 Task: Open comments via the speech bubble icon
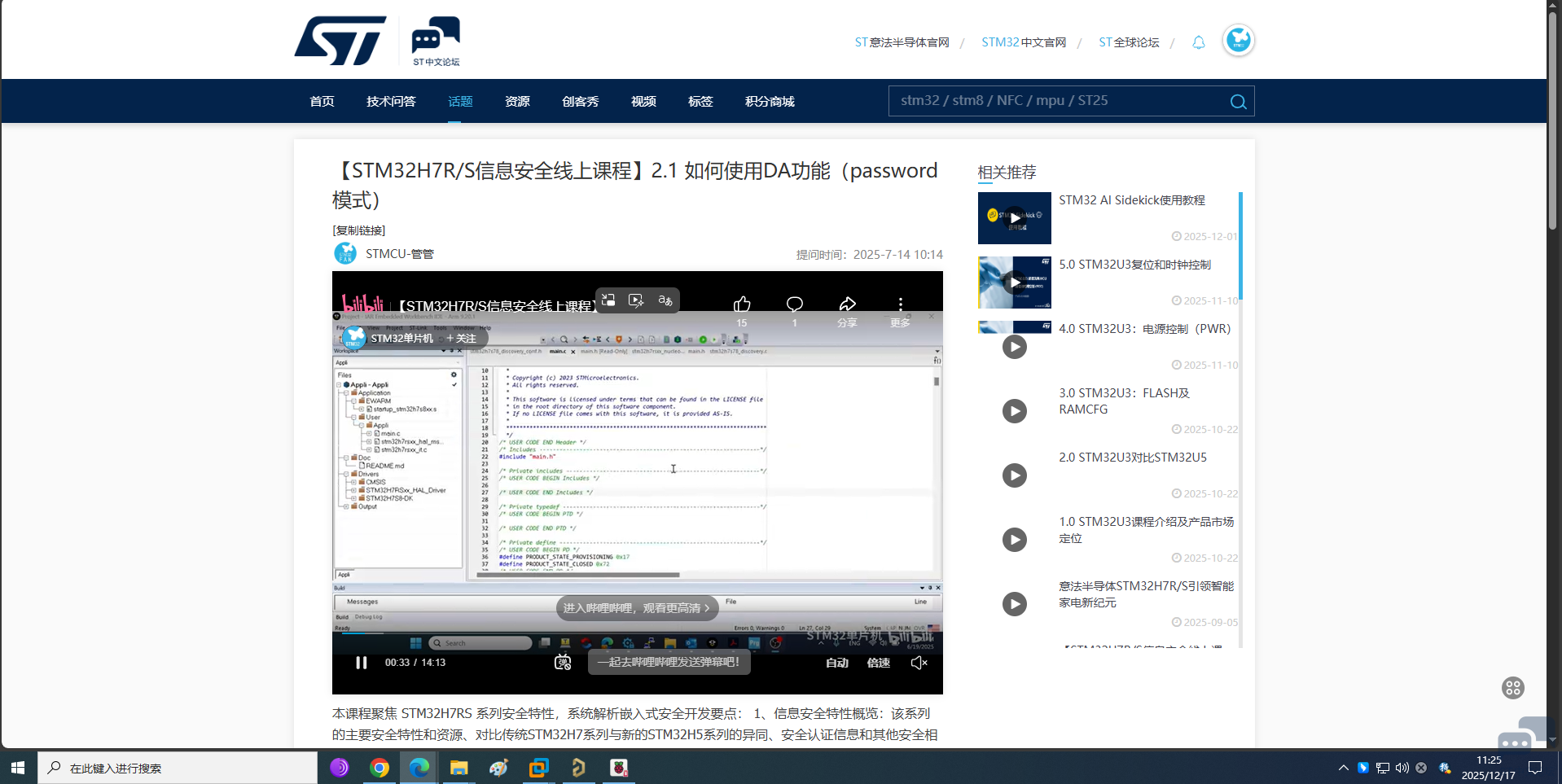coord(795,304)
